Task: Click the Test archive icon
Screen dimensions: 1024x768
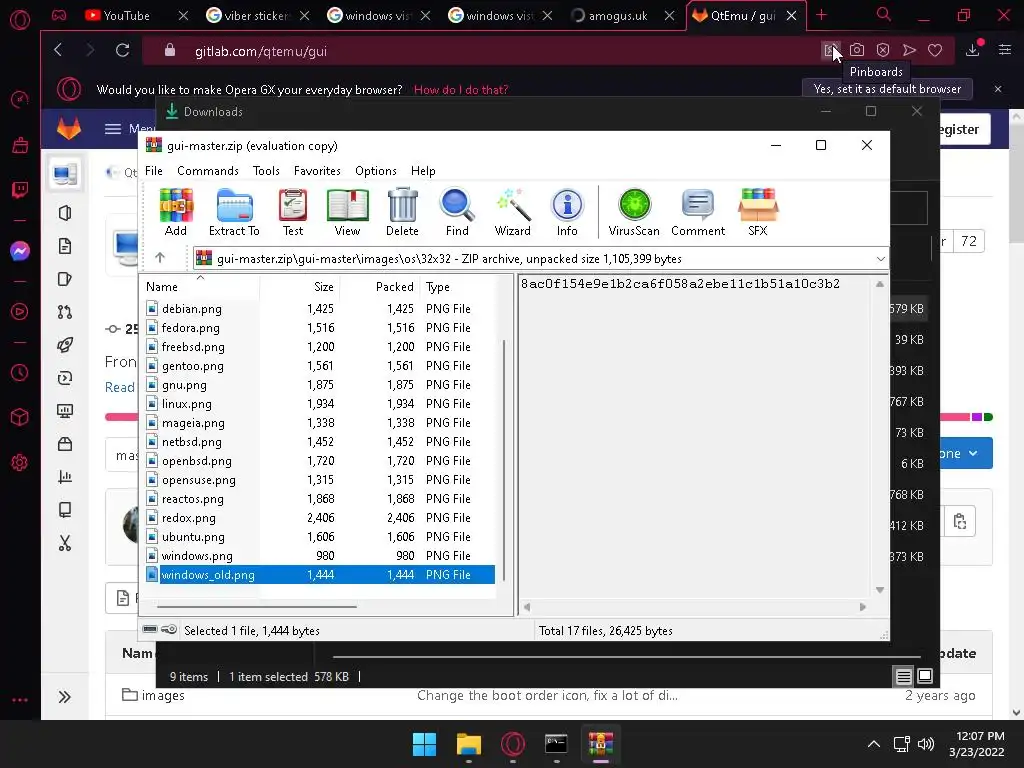Action: pos(293,212)
